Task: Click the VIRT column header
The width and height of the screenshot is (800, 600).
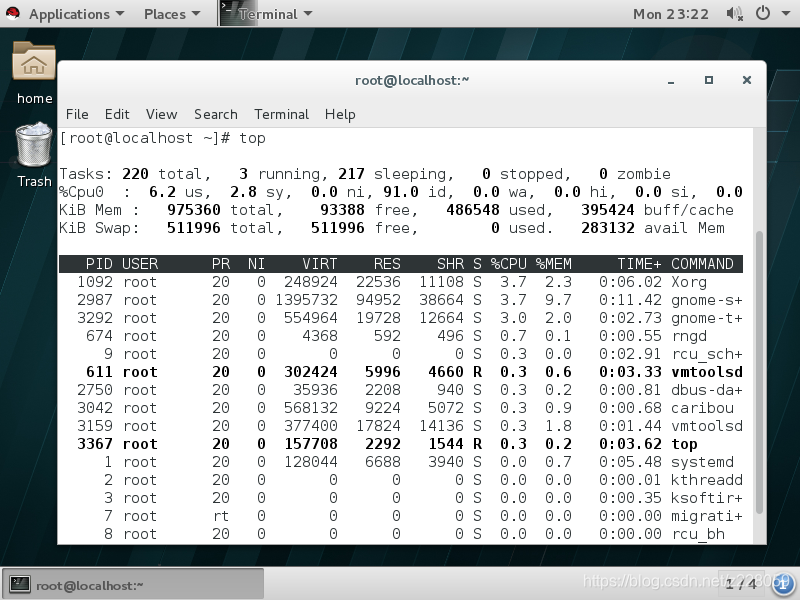Action: click(319, 264)
